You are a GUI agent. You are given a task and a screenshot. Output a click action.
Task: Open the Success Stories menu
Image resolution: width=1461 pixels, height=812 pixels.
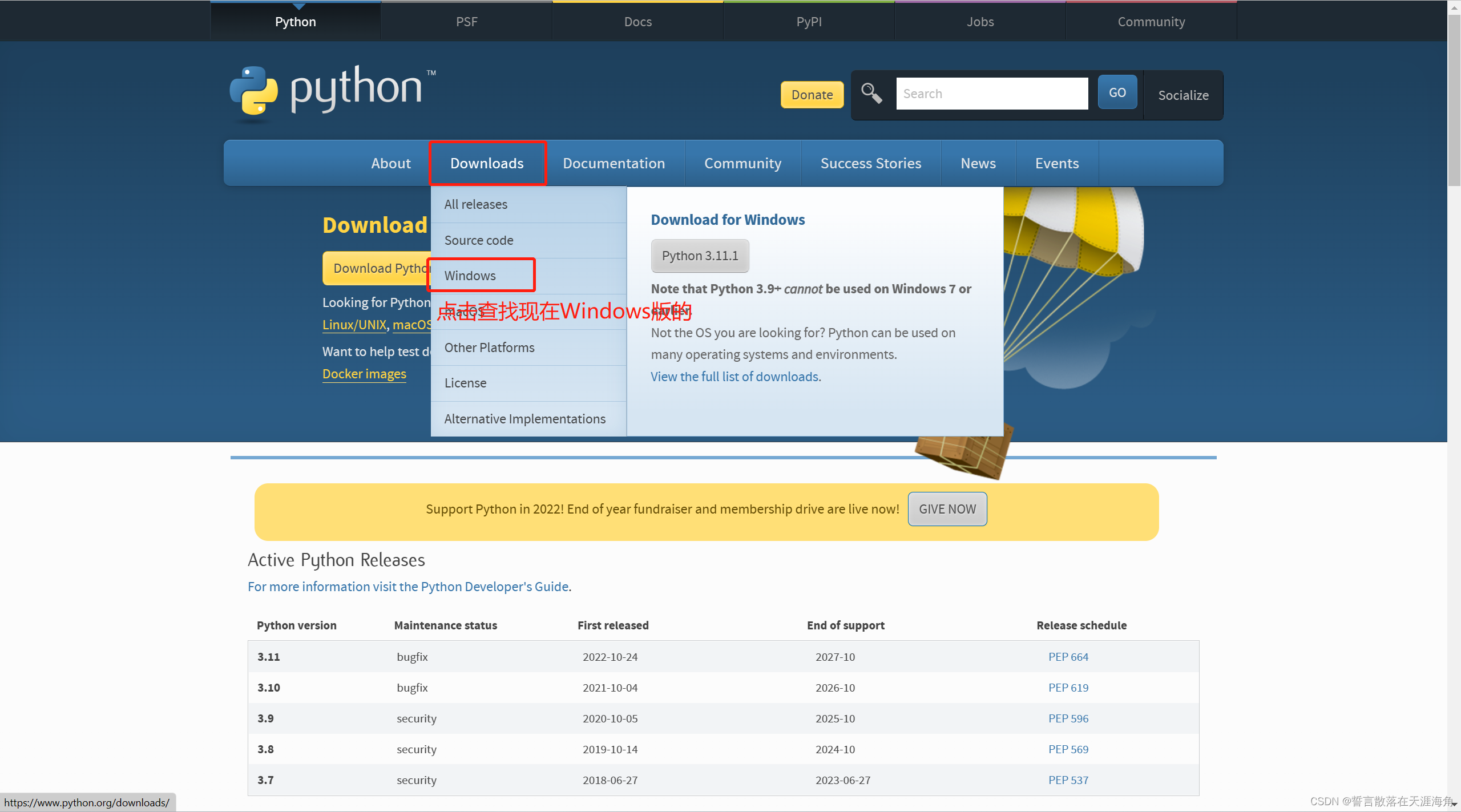[x=871, y=163]
